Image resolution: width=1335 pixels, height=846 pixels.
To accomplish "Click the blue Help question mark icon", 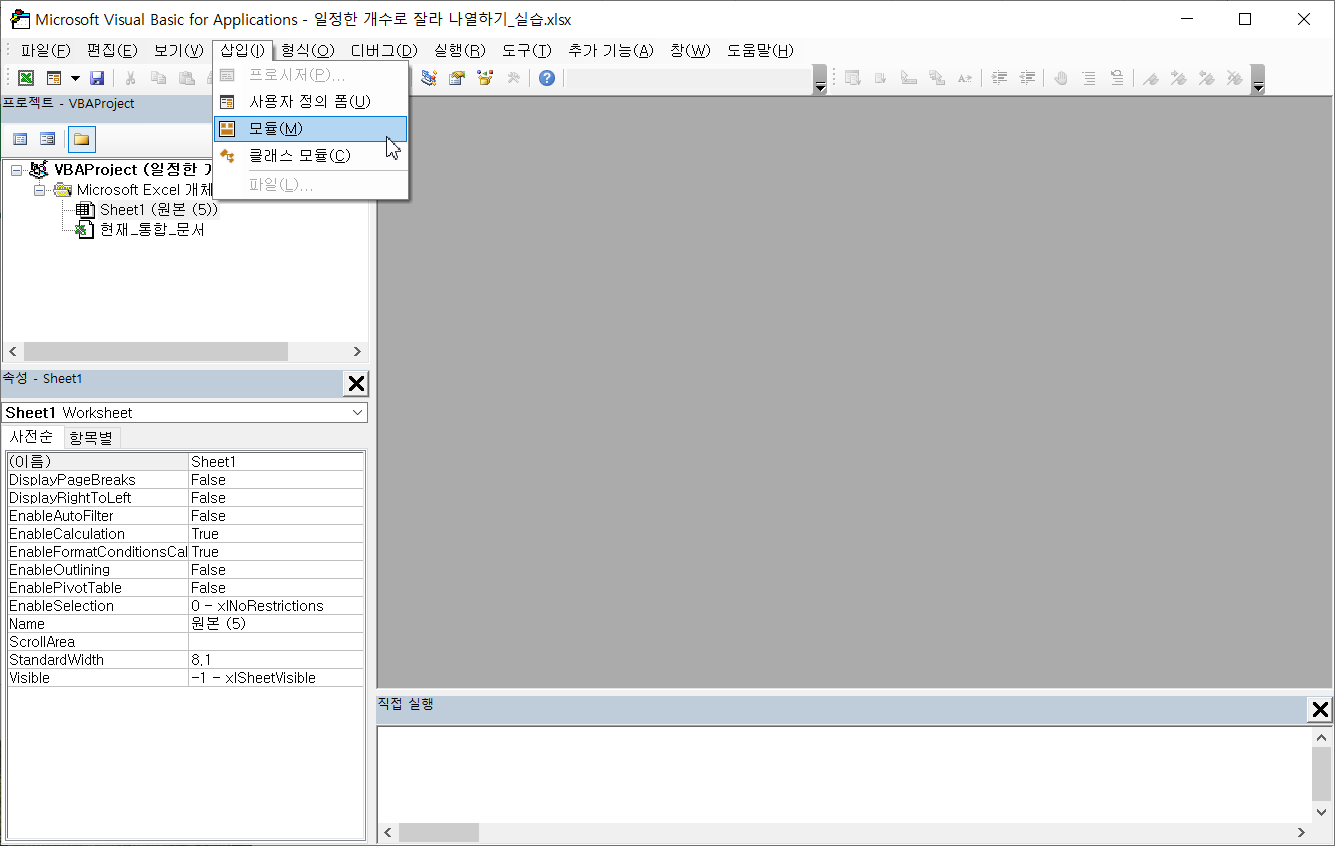I will pos(546,78).
